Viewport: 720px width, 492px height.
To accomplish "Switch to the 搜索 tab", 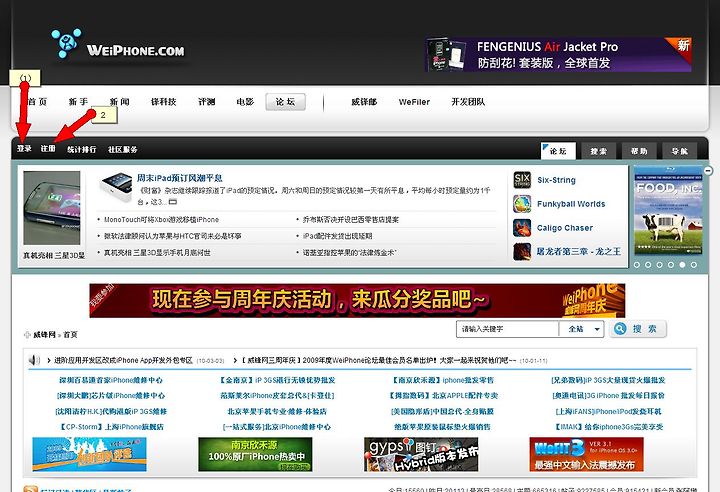I will point(598,151).
